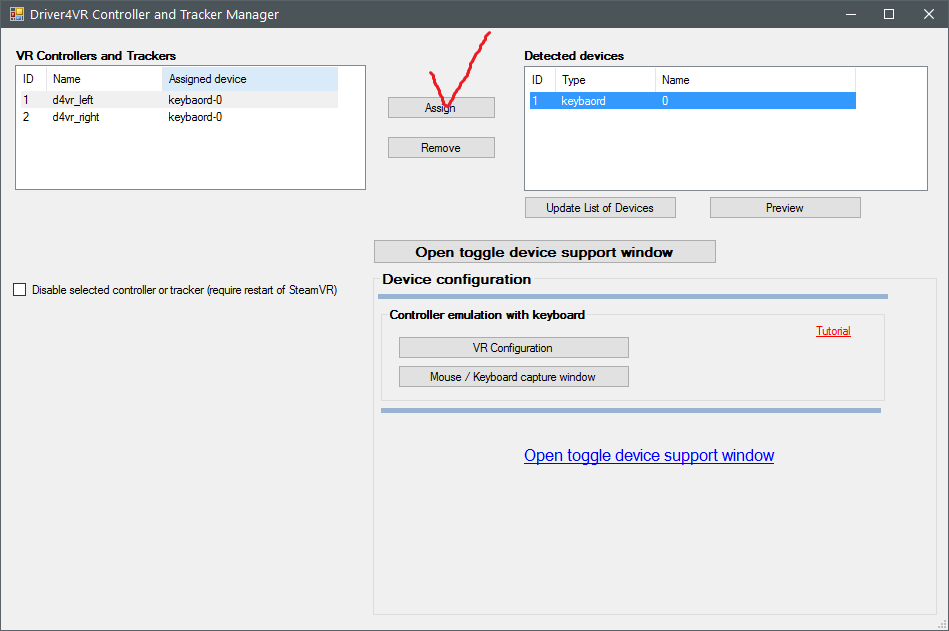The width and height of the screenshot is (949, 631).
Task: Click bold Open toggle device support window button
Action: coord(545,252)
